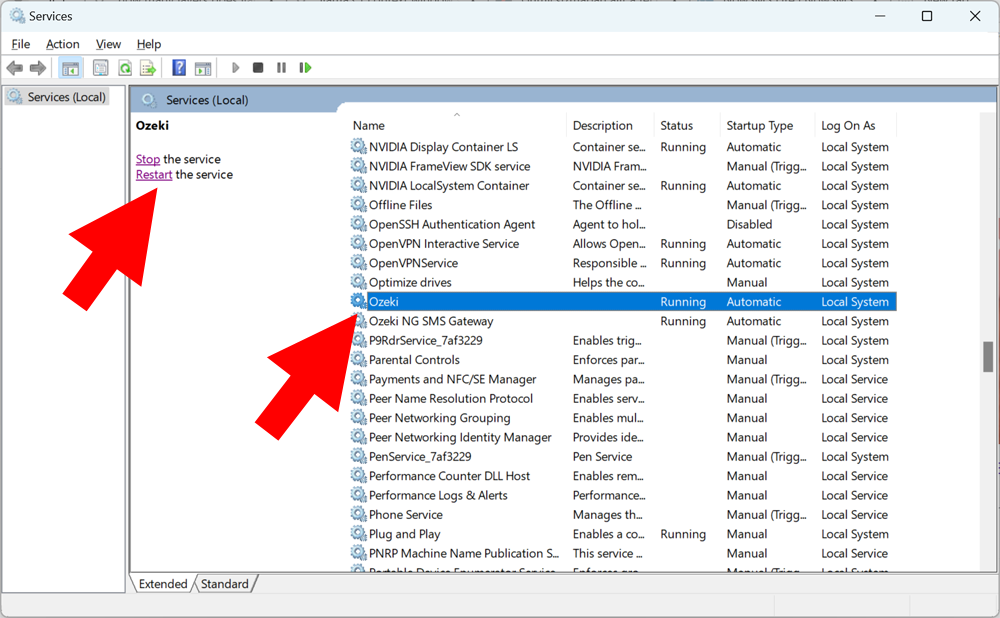Switch to the Extended tab
Image resolution: width=1000 pixels, height=618 pixels.
click(163, 584)
